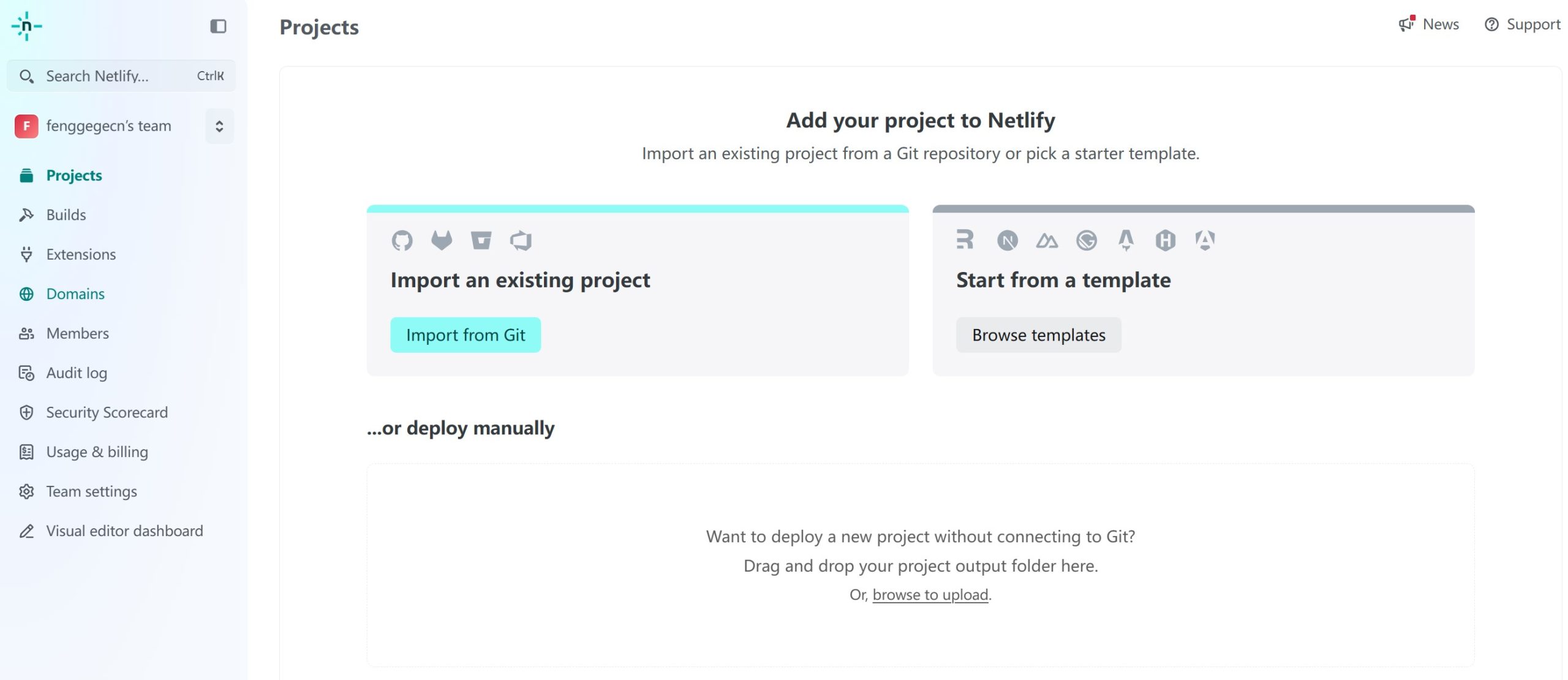Screen dimensions: 1568x680
Task: Open the team switcher for fenggegecn's team
Action: 219,126
